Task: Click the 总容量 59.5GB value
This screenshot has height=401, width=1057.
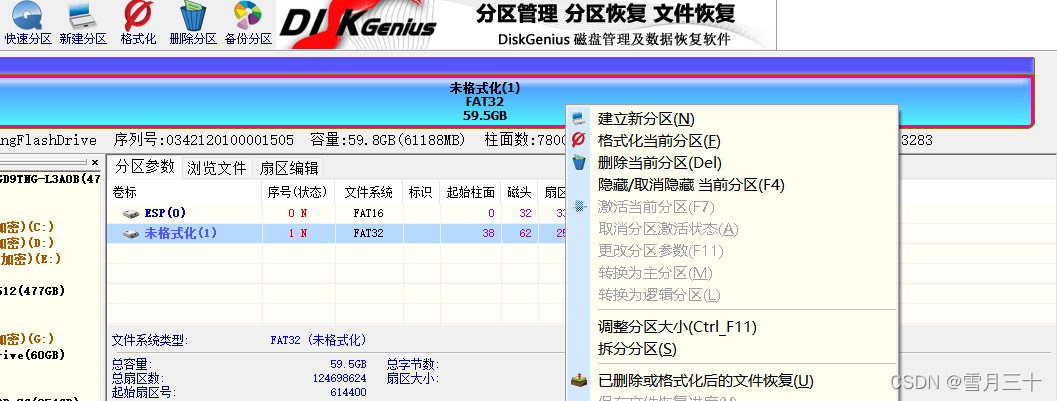Action: (348, 365)
